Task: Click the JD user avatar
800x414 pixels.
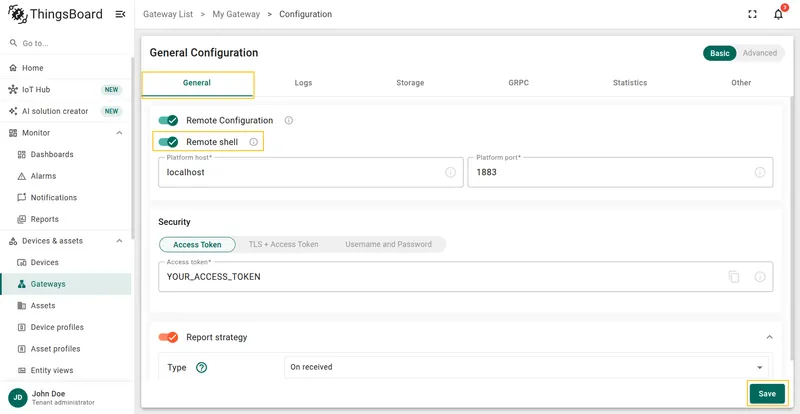Action: [x=18, y=398]
